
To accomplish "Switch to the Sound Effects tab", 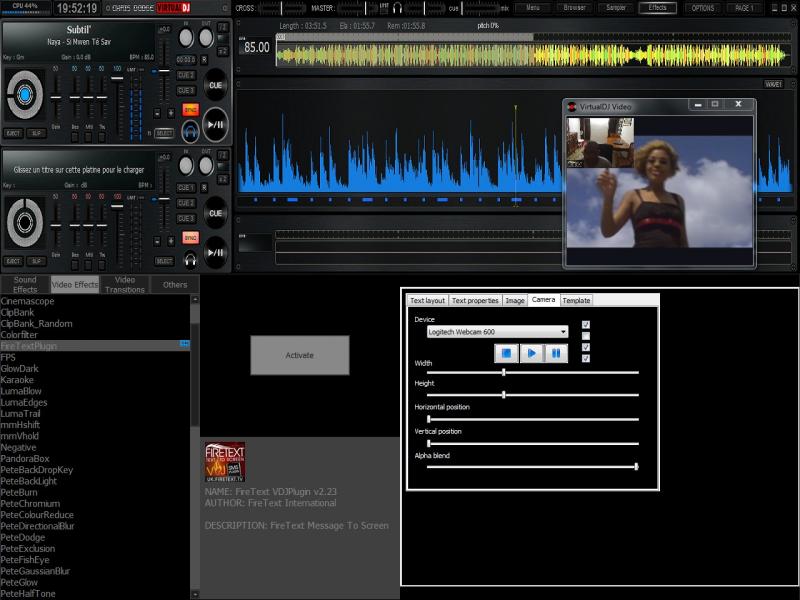I will pyautogui.click(x=25, y=285).
